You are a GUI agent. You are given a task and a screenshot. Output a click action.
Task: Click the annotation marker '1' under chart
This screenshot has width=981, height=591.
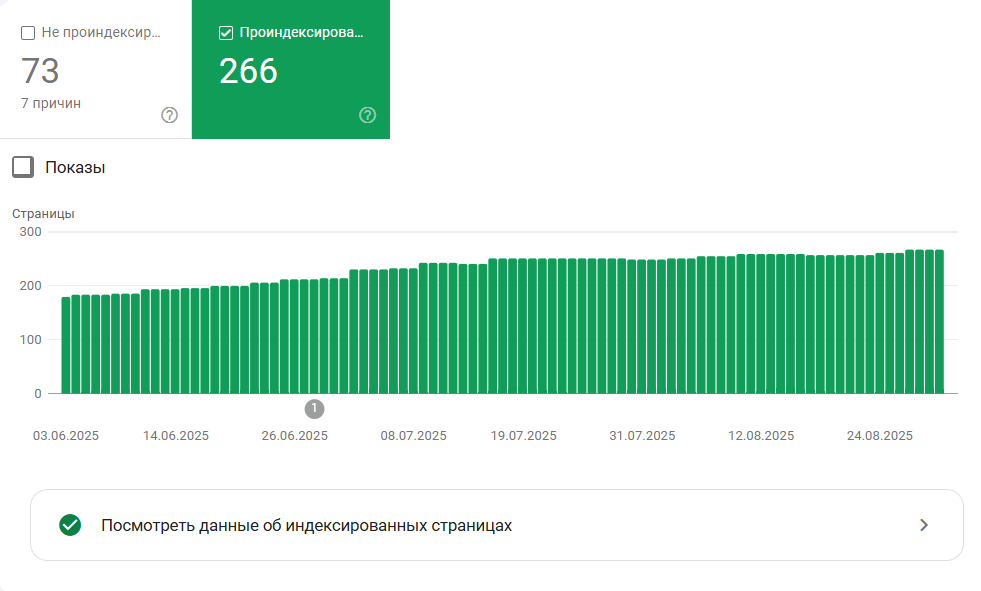coord(315,409)
